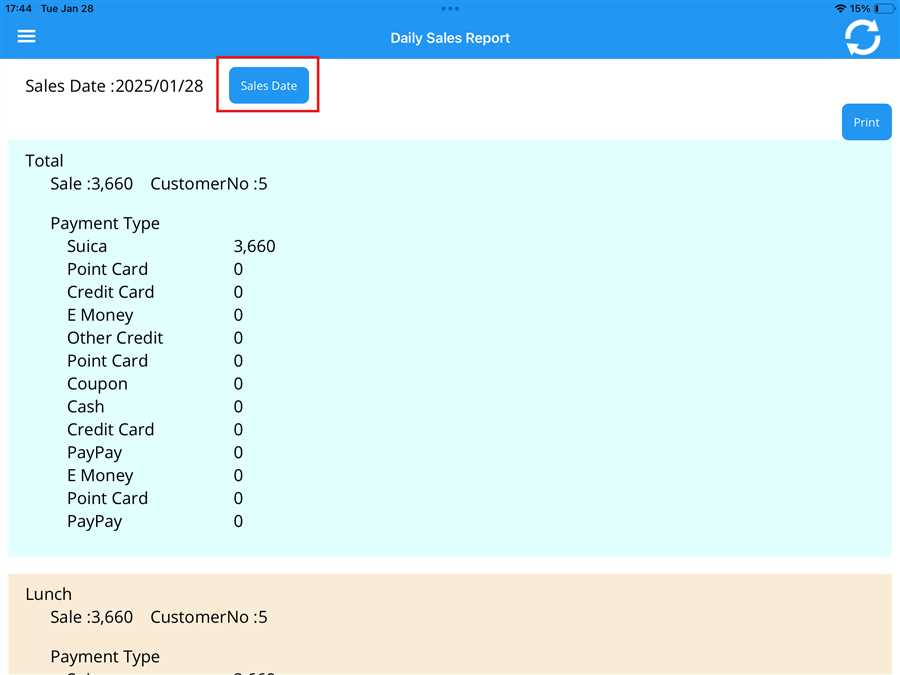Tap CustomerNo :5 in the Total section
Viewport: 900px width, 675px height.
click(x=208, y=184)
